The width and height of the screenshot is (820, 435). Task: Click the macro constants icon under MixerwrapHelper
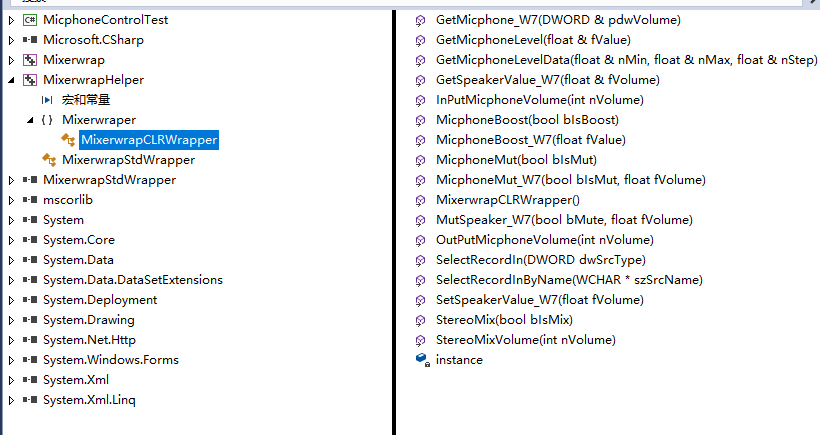click(x=47, y=100)
